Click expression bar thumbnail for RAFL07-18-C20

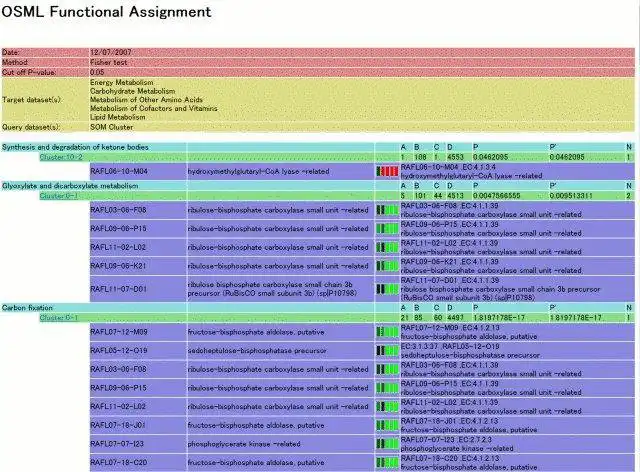point(387,463)
